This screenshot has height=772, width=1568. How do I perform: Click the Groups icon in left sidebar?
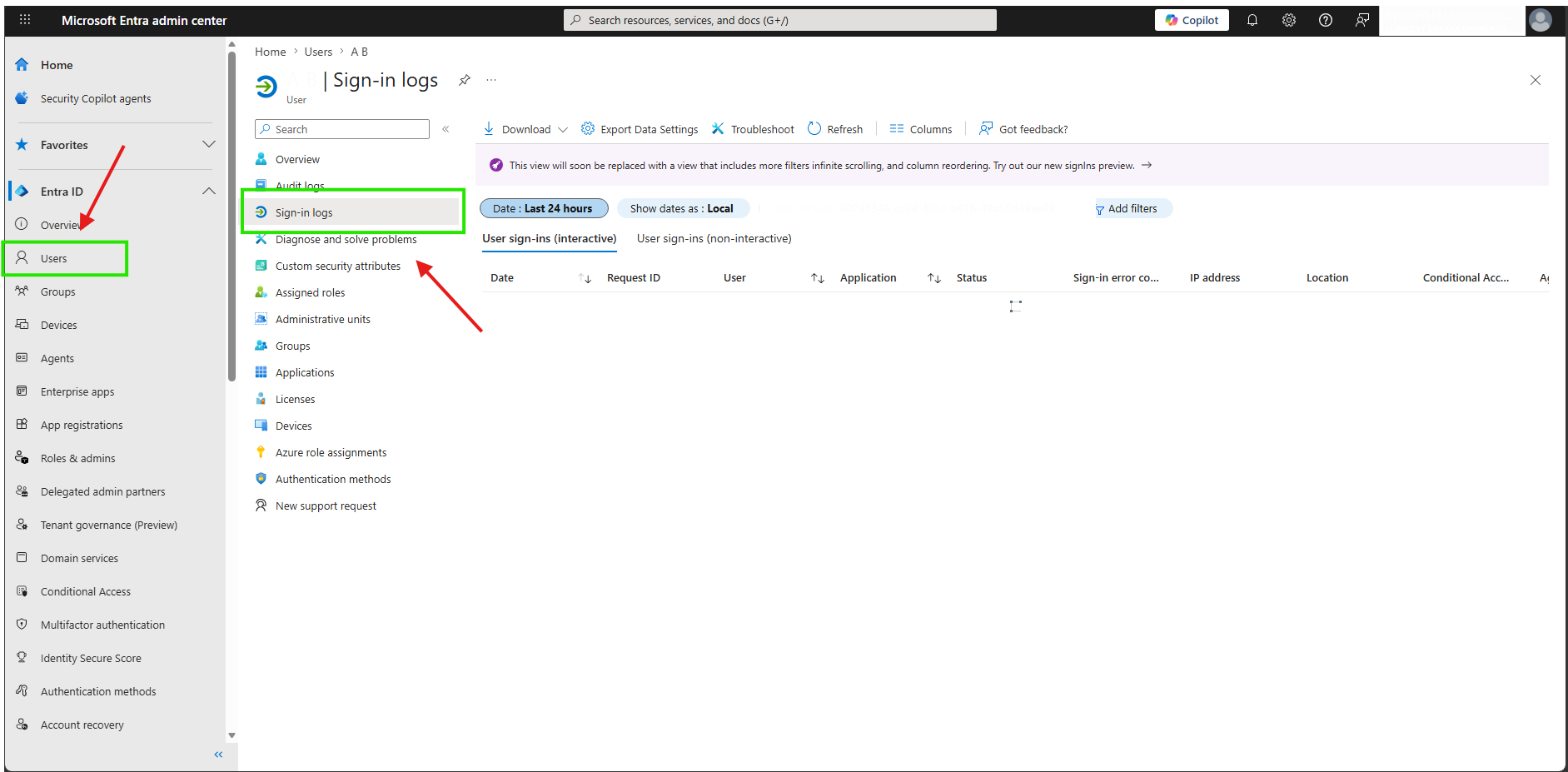[x=22, y=291]
